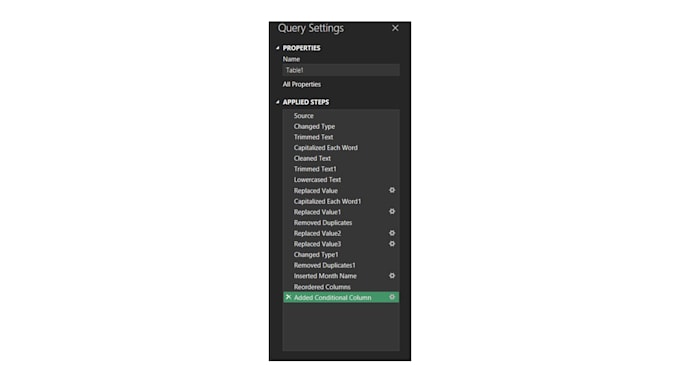The width and height of the screenshot is (680, 383).
Task: Select the Lowercased Text step
Action: 341,180
